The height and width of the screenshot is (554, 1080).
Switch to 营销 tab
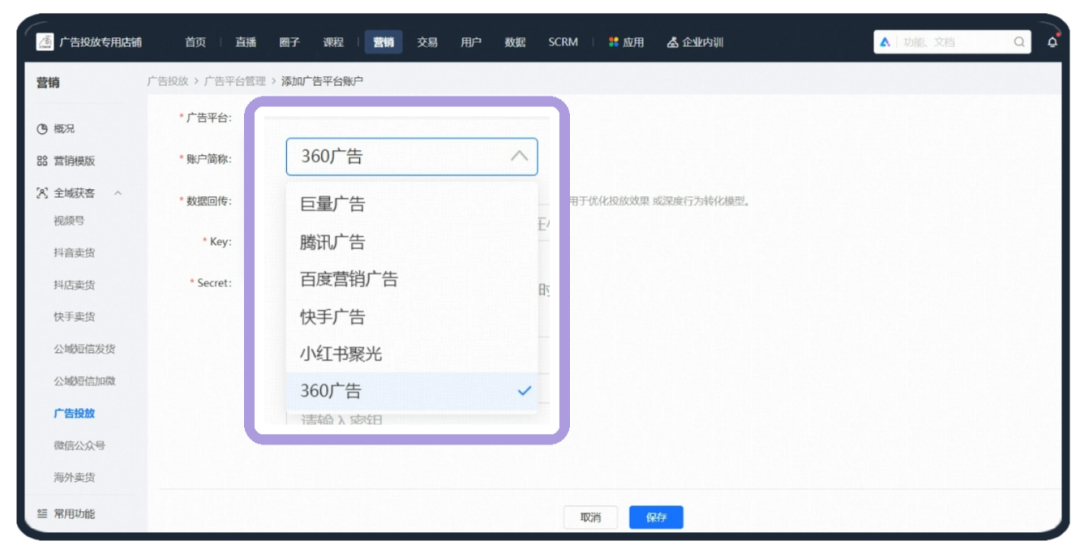[x=384, y=42]
